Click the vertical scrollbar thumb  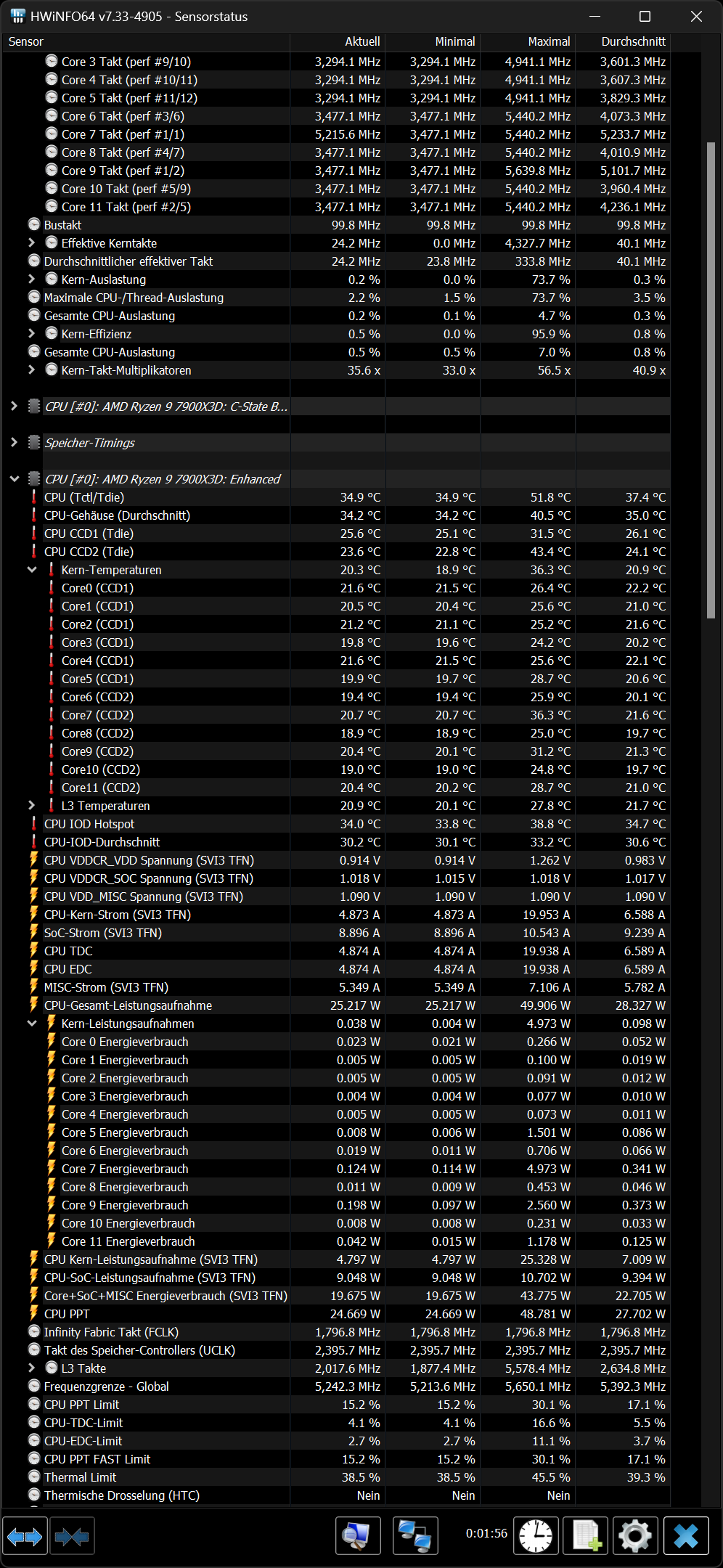pos(711,380)
